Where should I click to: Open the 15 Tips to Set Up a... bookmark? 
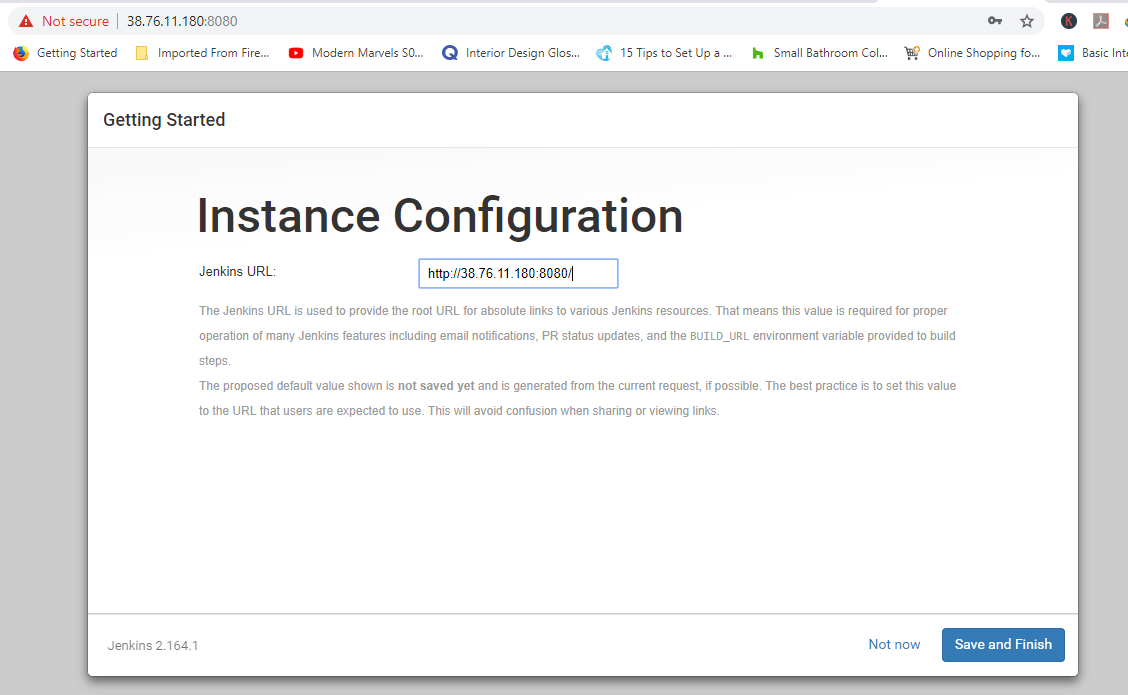664,53
